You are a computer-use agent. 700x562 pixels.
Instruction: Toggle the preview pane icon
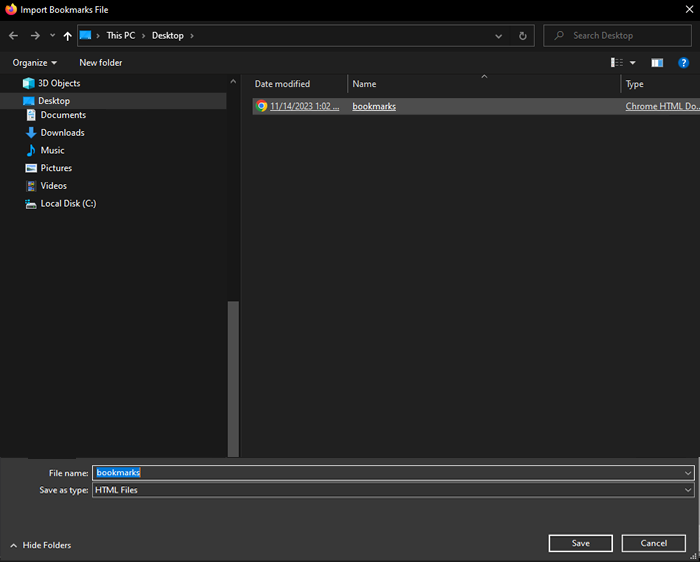click(657, 62)
